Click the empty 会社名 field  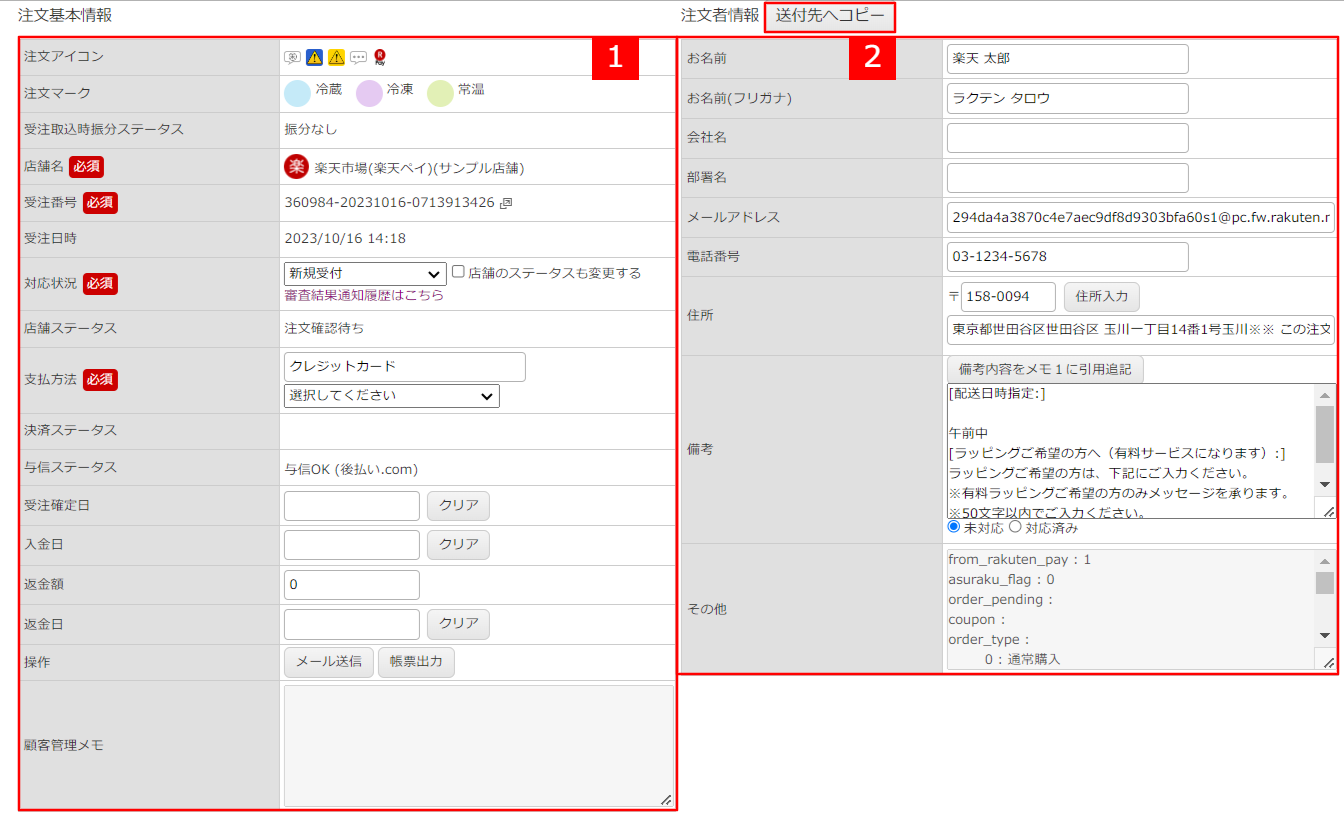(1068, 138)
